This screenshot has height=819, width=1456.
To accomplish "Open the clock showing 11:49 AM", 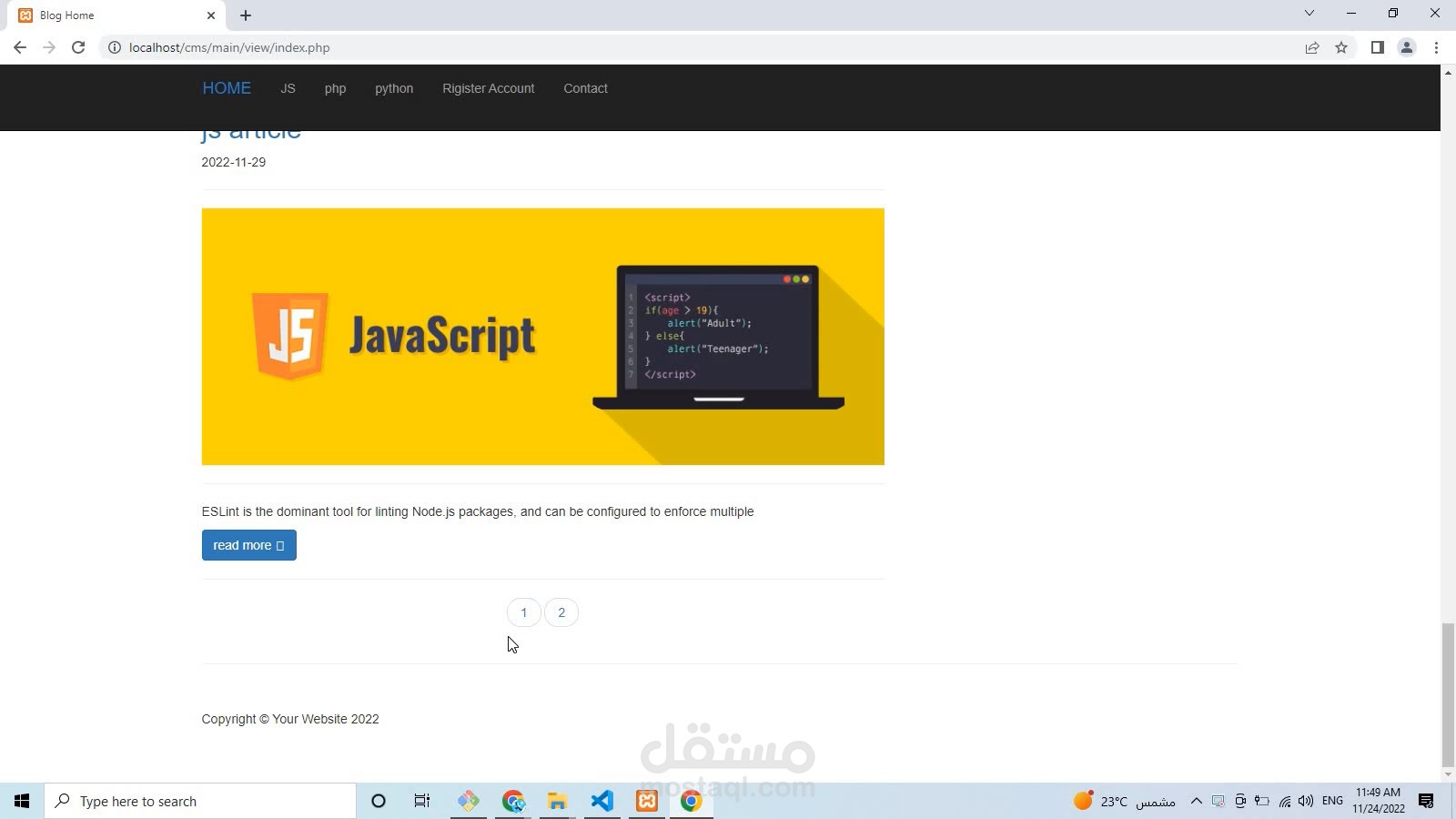I will click(1378, 801).
